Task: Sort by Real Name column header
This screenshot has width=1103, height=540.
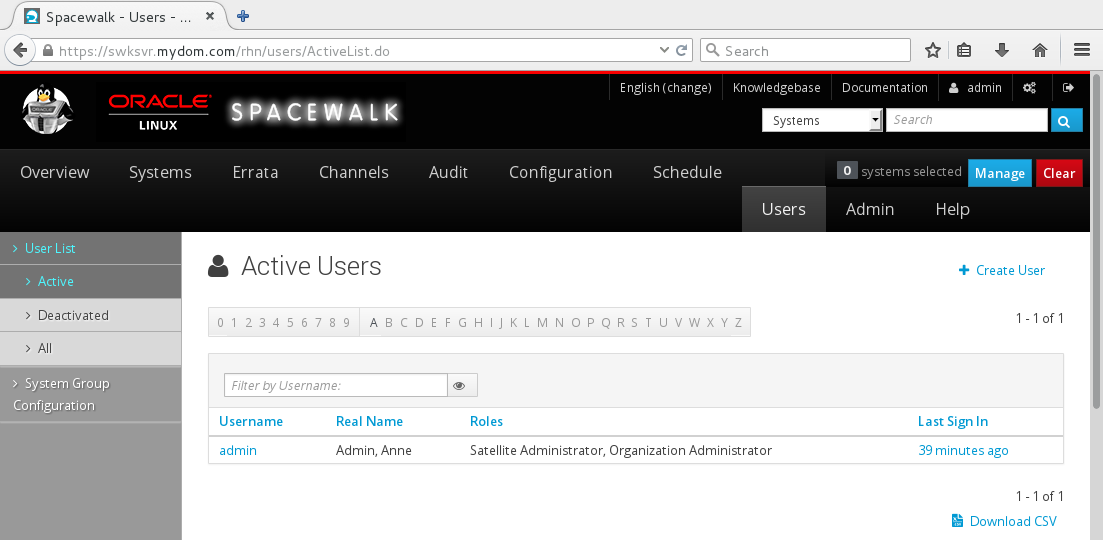Action: (x=369, y=421)
